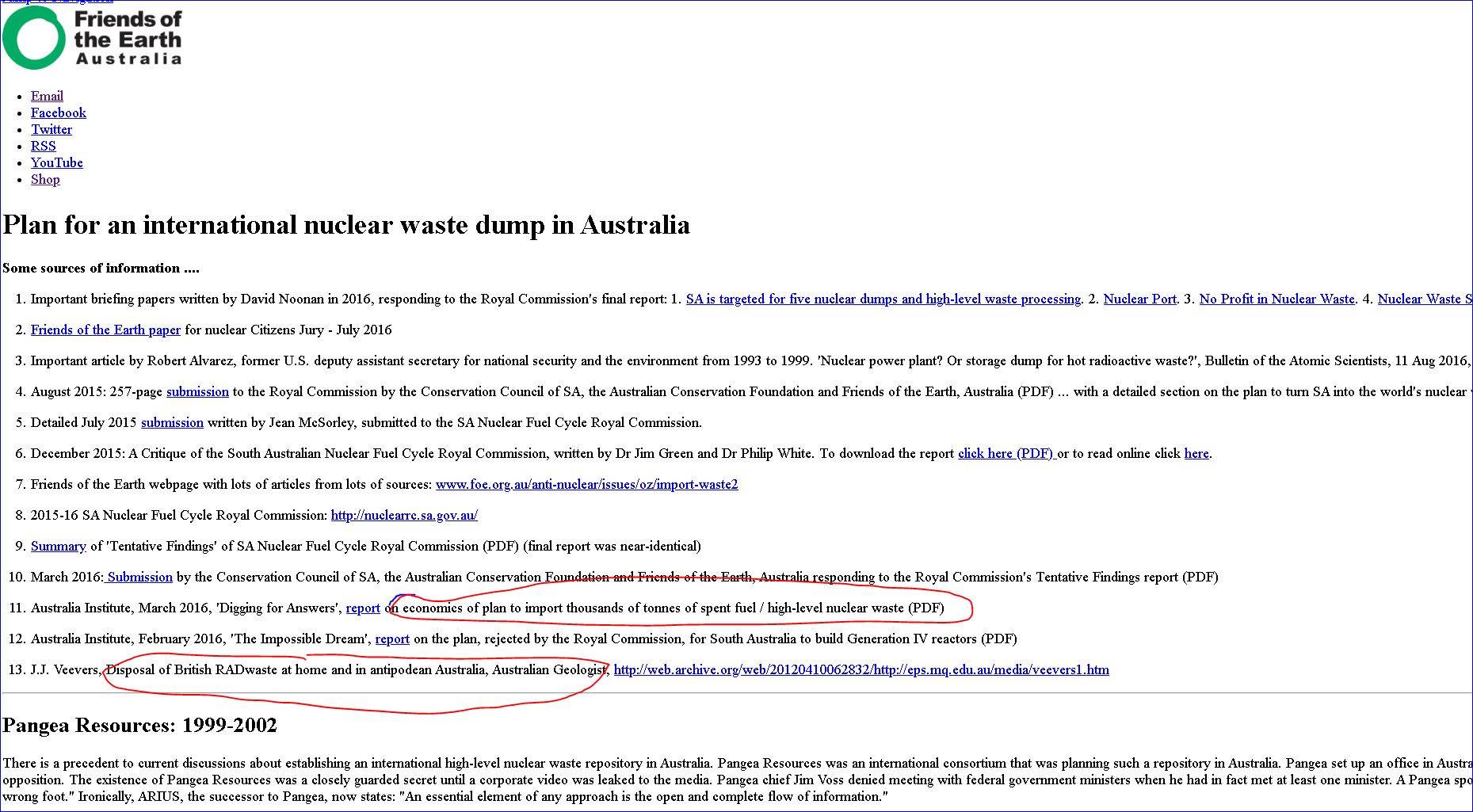
Task: Open the nuclearrc.sa.gov.au Royal Commission link
Action: [x=404, y=515]
